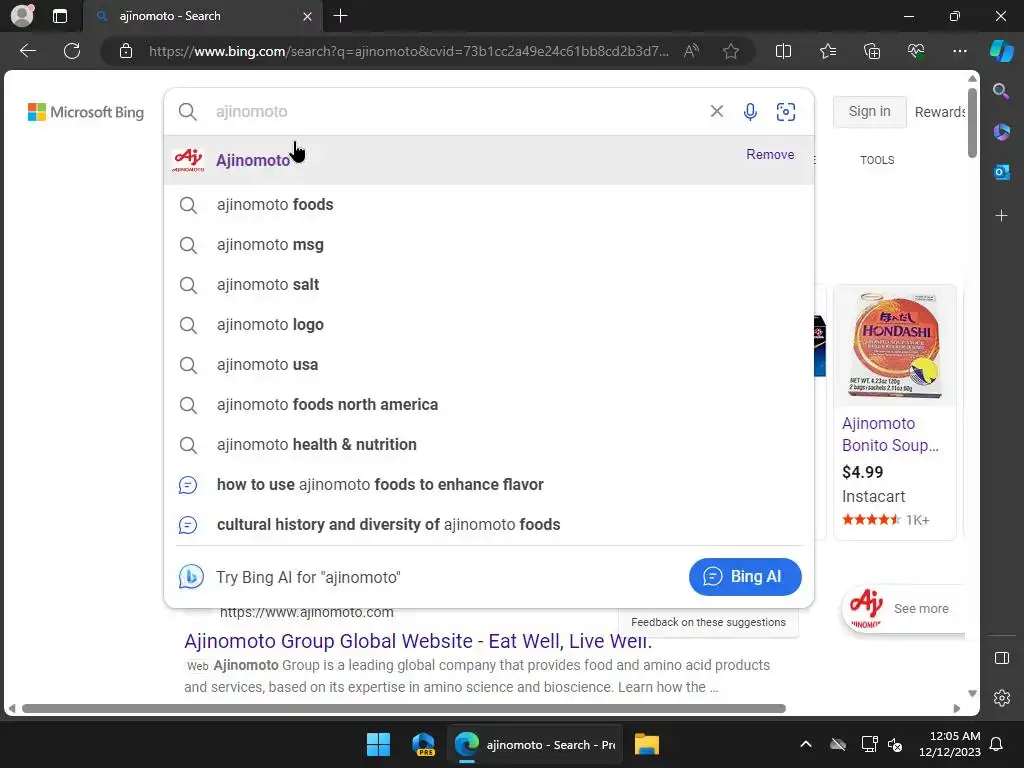Open Copilot icon in Edge toolbar
The height and width of the screenshot is (768, 1024).
click(x=1001, y=51)
